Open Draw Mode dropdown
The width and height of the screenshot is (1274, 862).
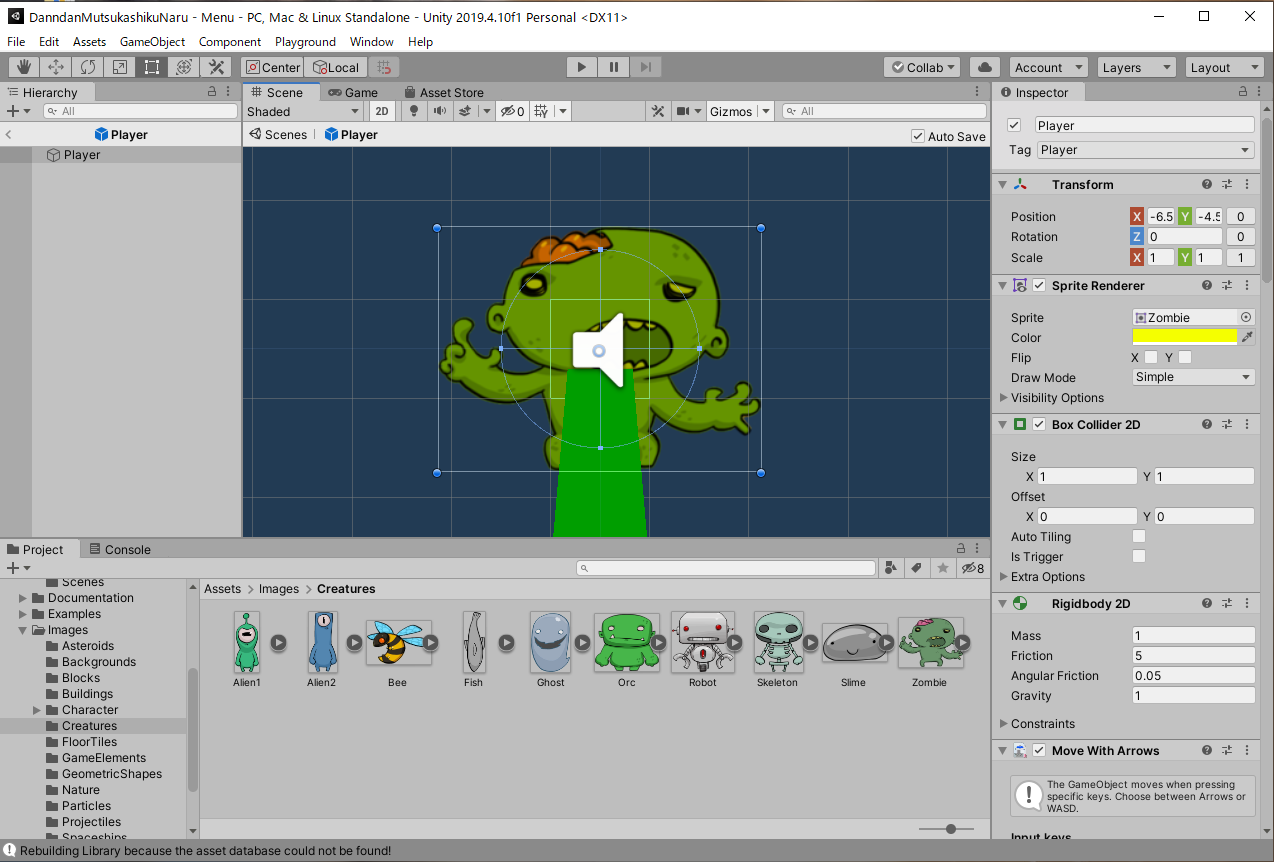coord(1193,377)
